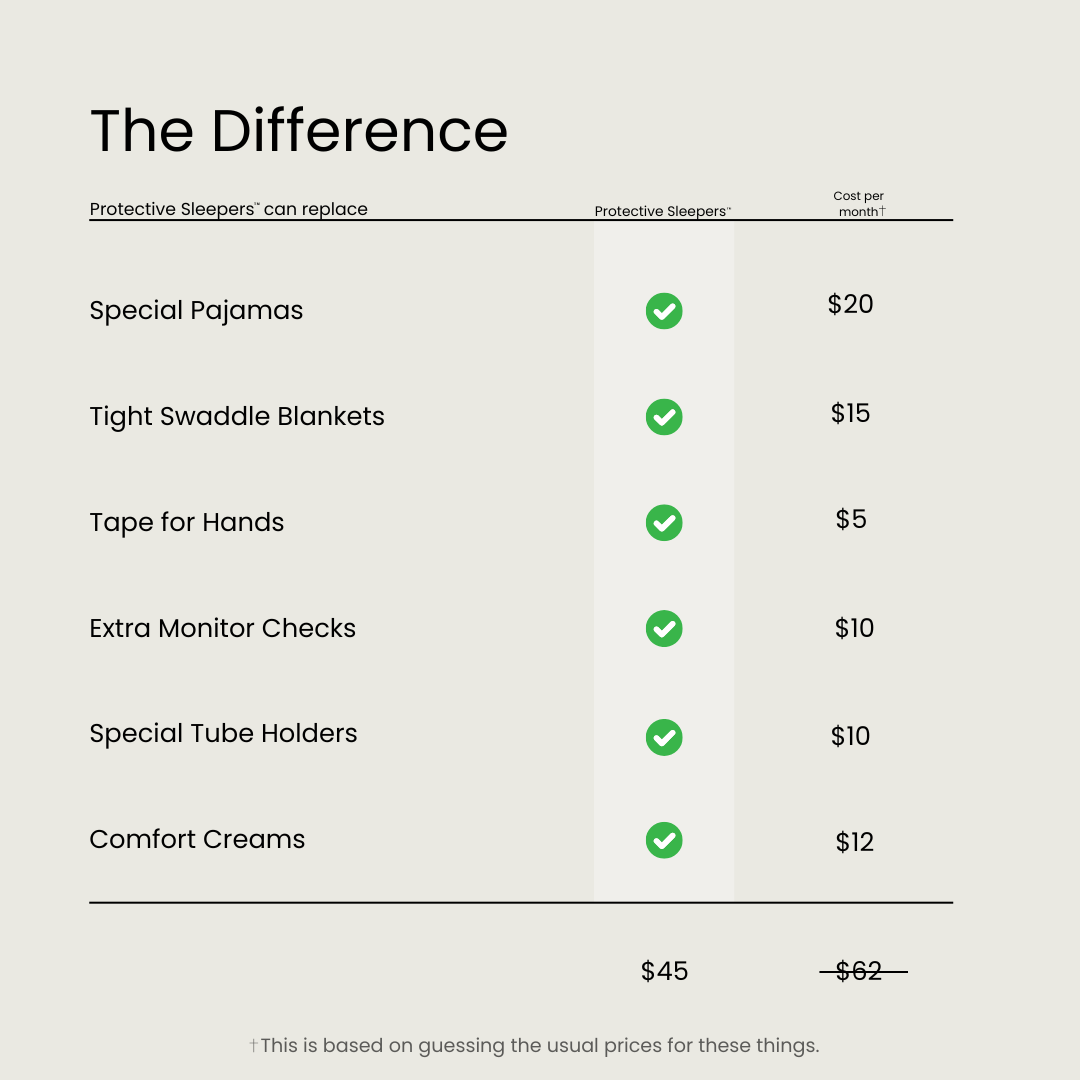Click the $12 Comfort Creams price
Image resolution: width=1080 pixels, height=1080 pixels.
pos(855,842)
